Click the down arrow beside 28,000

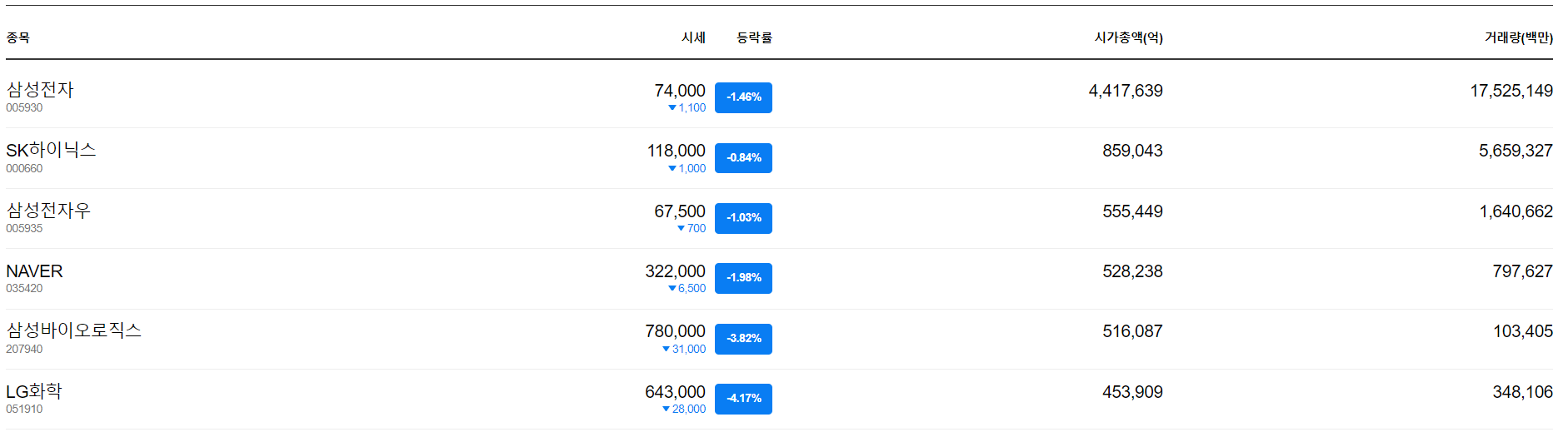tap(666, 409)
